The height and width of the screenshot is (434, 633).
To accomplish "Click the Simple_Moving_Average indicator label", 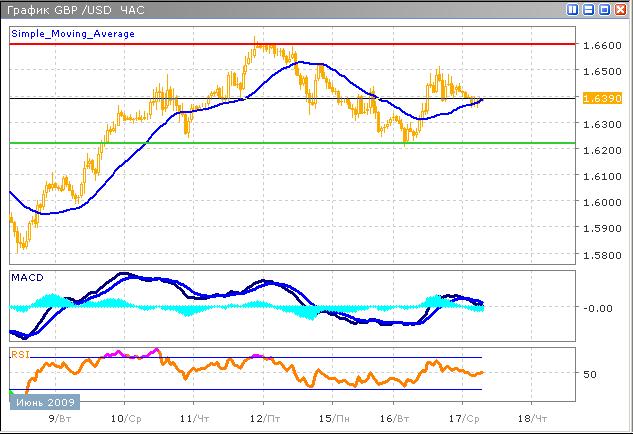I will (72, 33).
